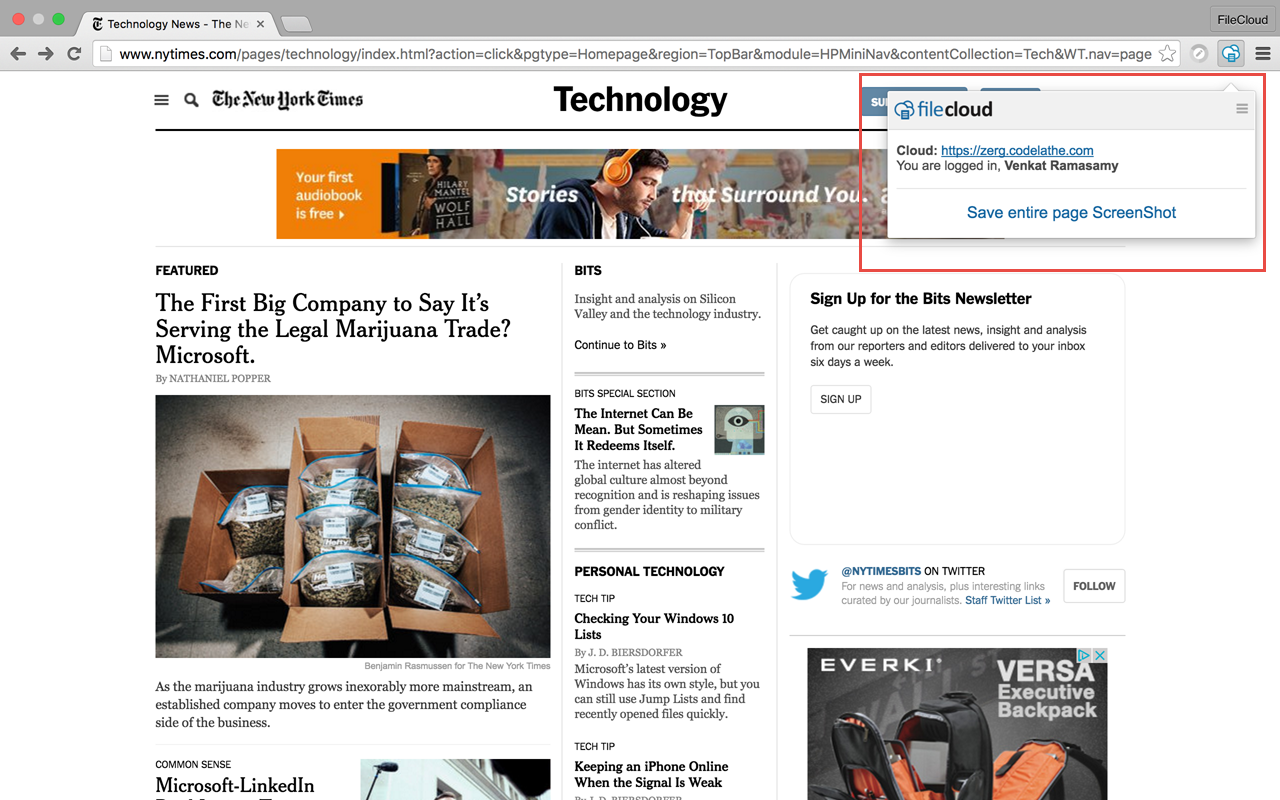Reload the page with the refresh icon
Viewport: 1280px width, 800px height.
(74, 54)
